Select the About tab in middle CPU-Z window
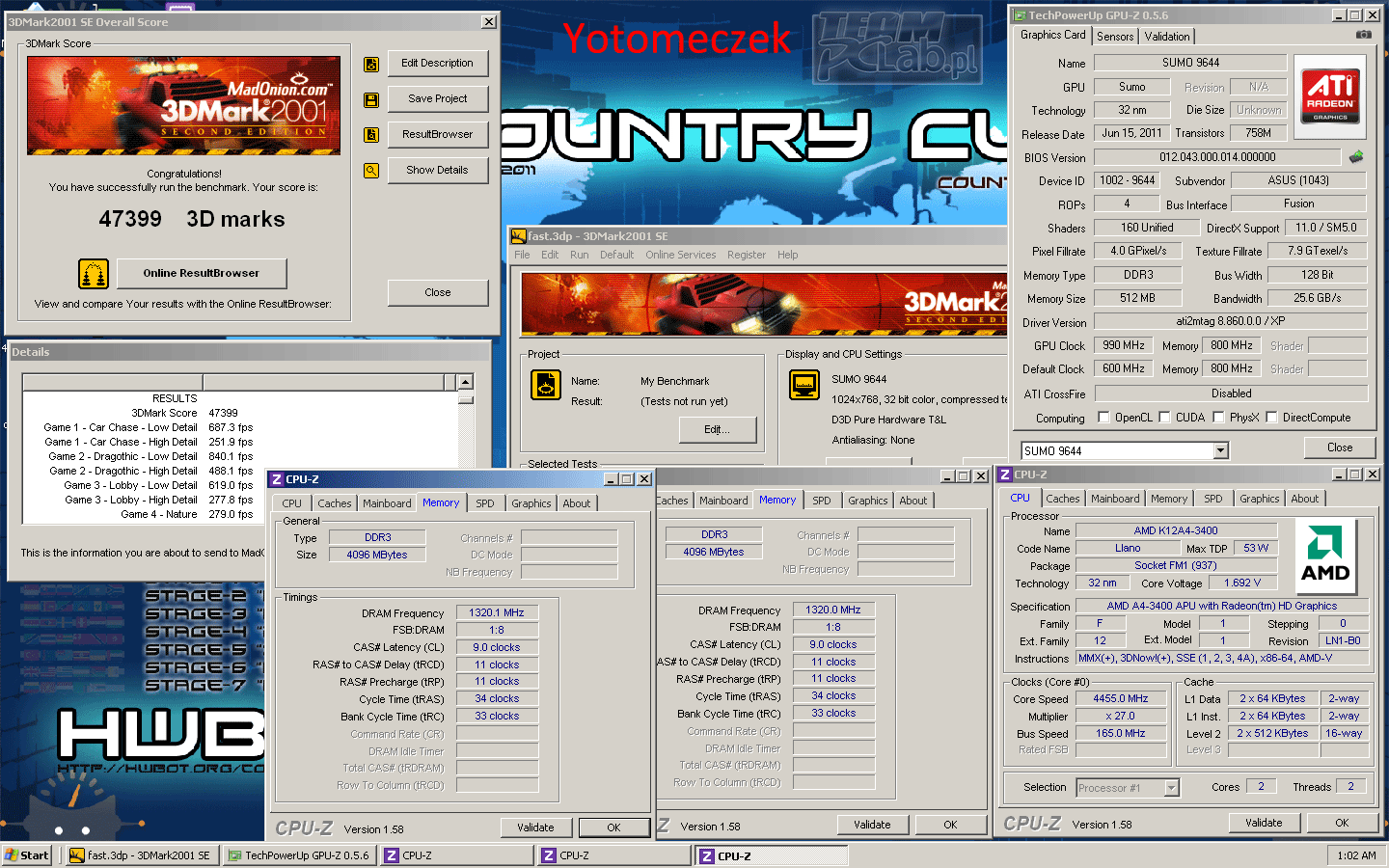Viewport: 1389px width, 868px height. click(x=913, y=501)
